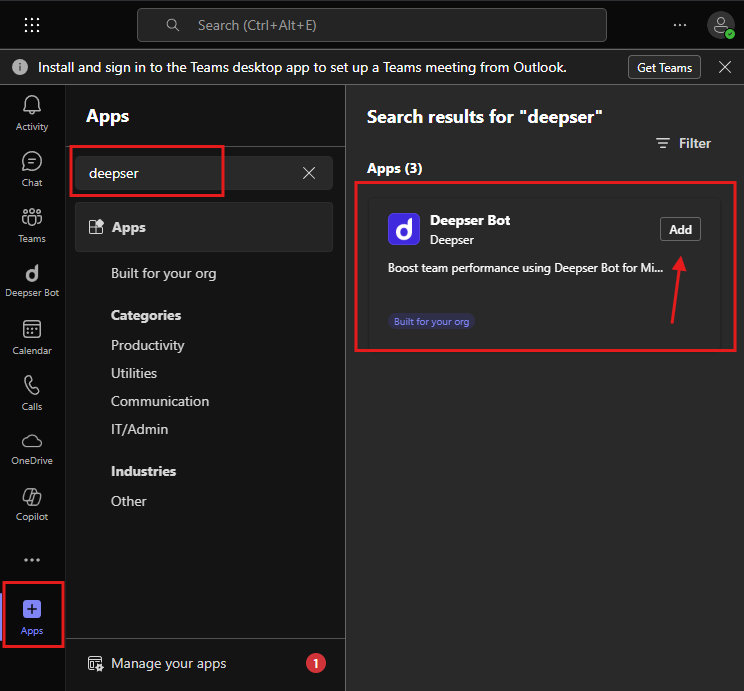The height and width of the screenshot is (691, 744).
Task: Select the Utilities category
Action: (134, 374)
